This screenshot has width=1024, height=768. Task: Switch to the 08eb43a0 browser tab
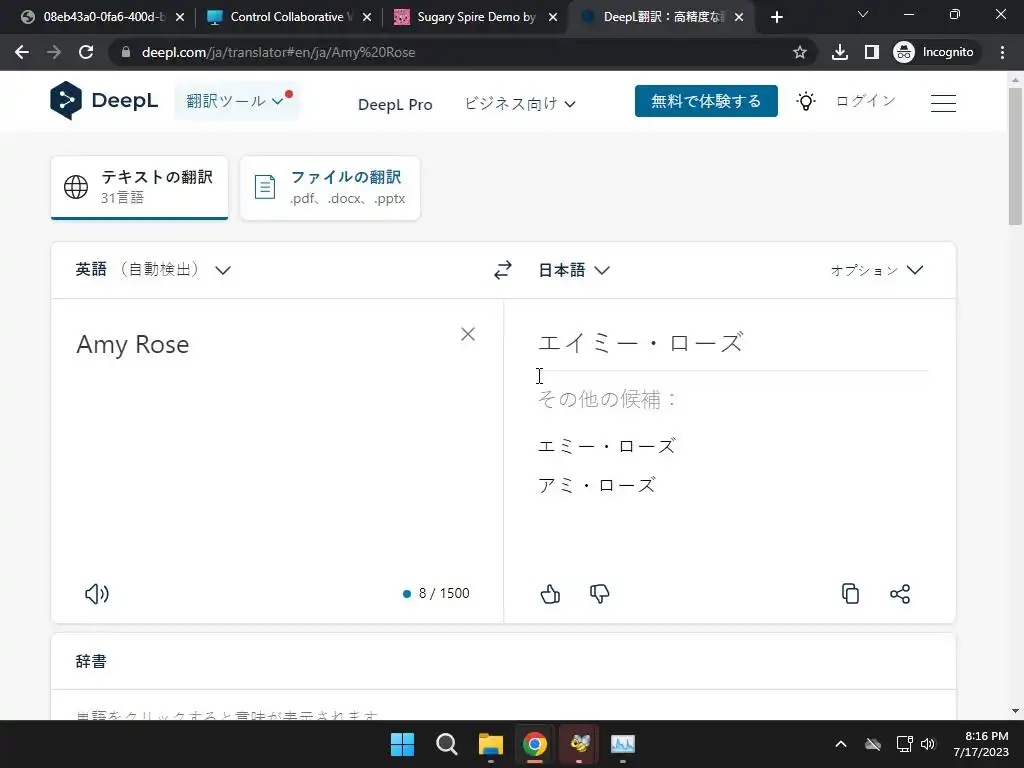click(101, 17)
